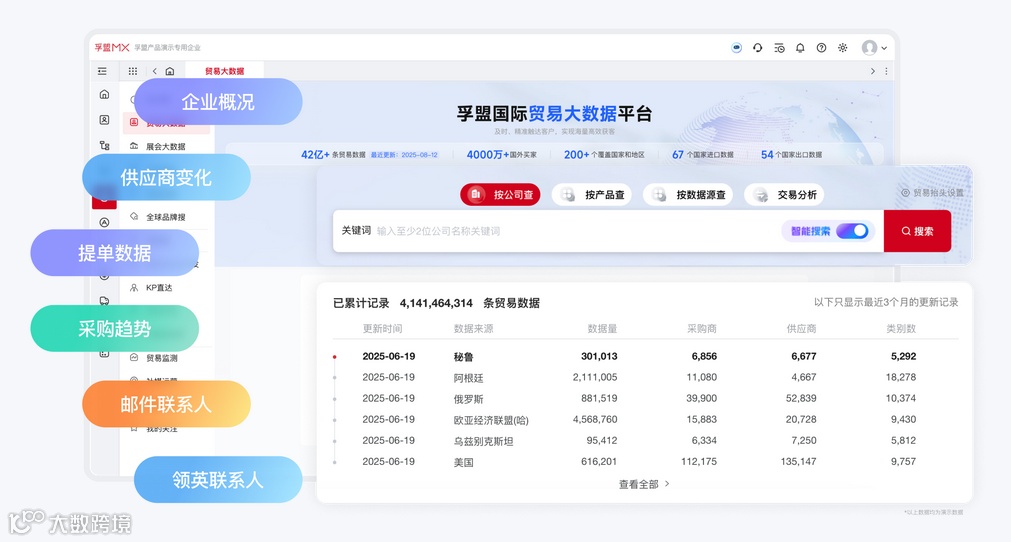The height and width of the screenshot is (542, 1011).
Task: Open 贸易监测 in the side menu
Action: point(161,358)
